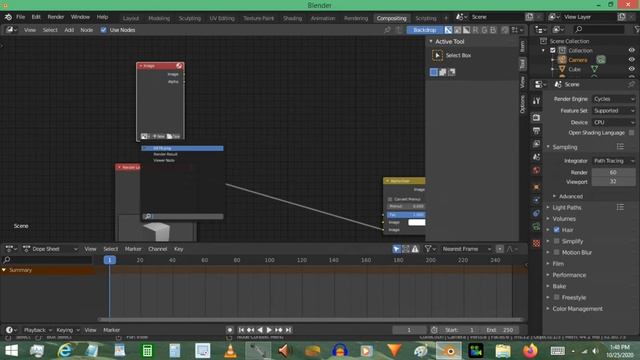The width and height of the screenshot is (640, 360).
Task: Hide the Cube object in the outliner
Action: [x=631, y=69]
